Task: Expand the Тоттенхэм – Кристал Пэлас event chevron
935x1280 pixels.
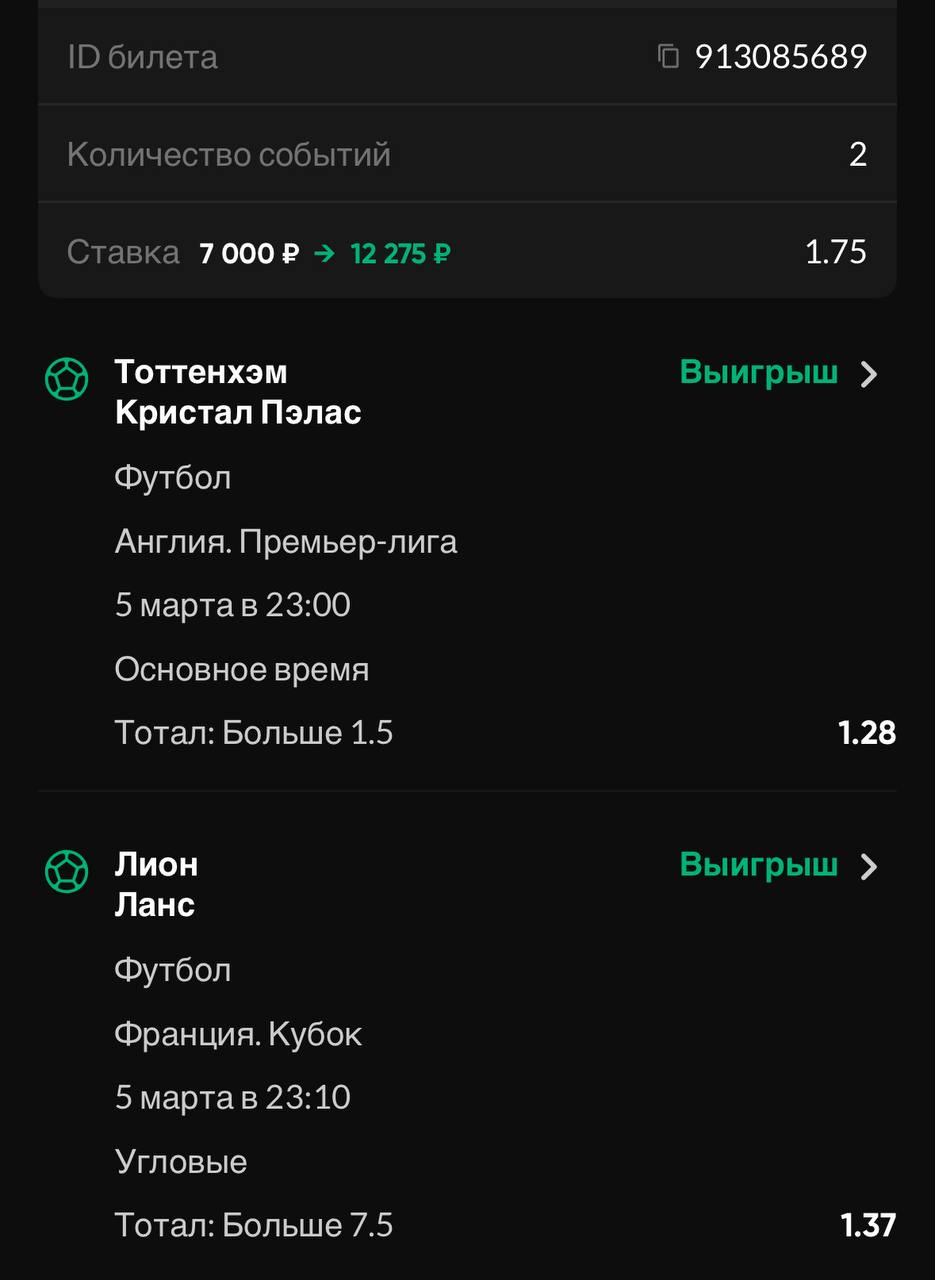Action: (x=869, y=374)
